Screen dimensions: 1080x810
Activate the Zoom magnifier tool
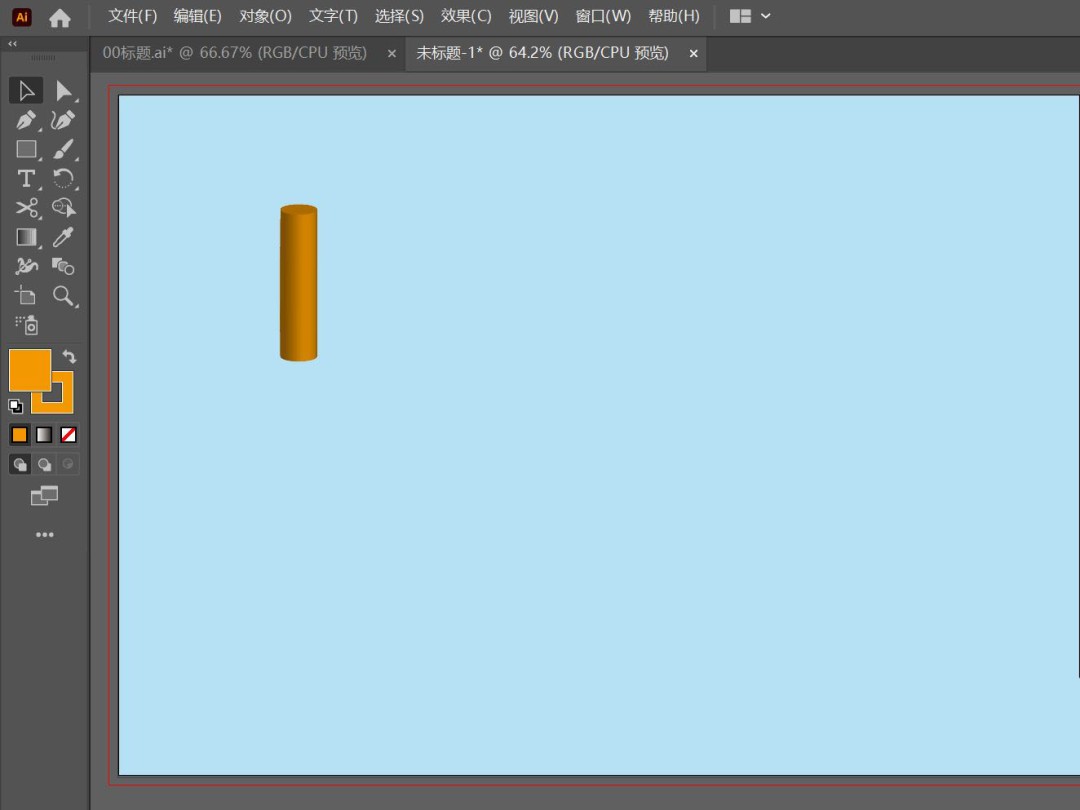pos(64,296)
